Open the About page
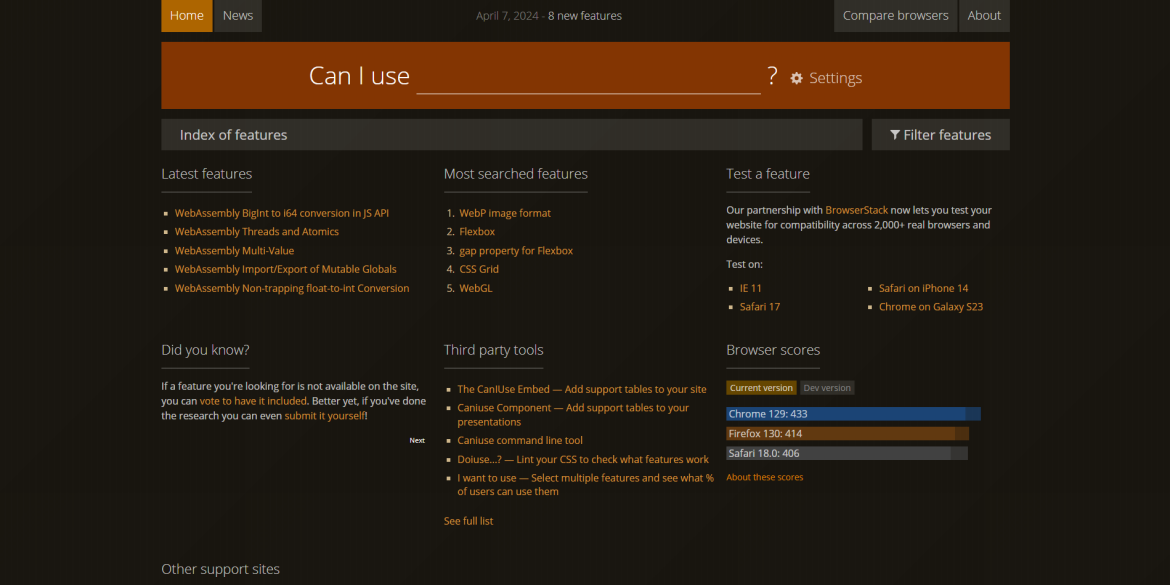This screenshot has height=585, width=1170. coord(984,16)
